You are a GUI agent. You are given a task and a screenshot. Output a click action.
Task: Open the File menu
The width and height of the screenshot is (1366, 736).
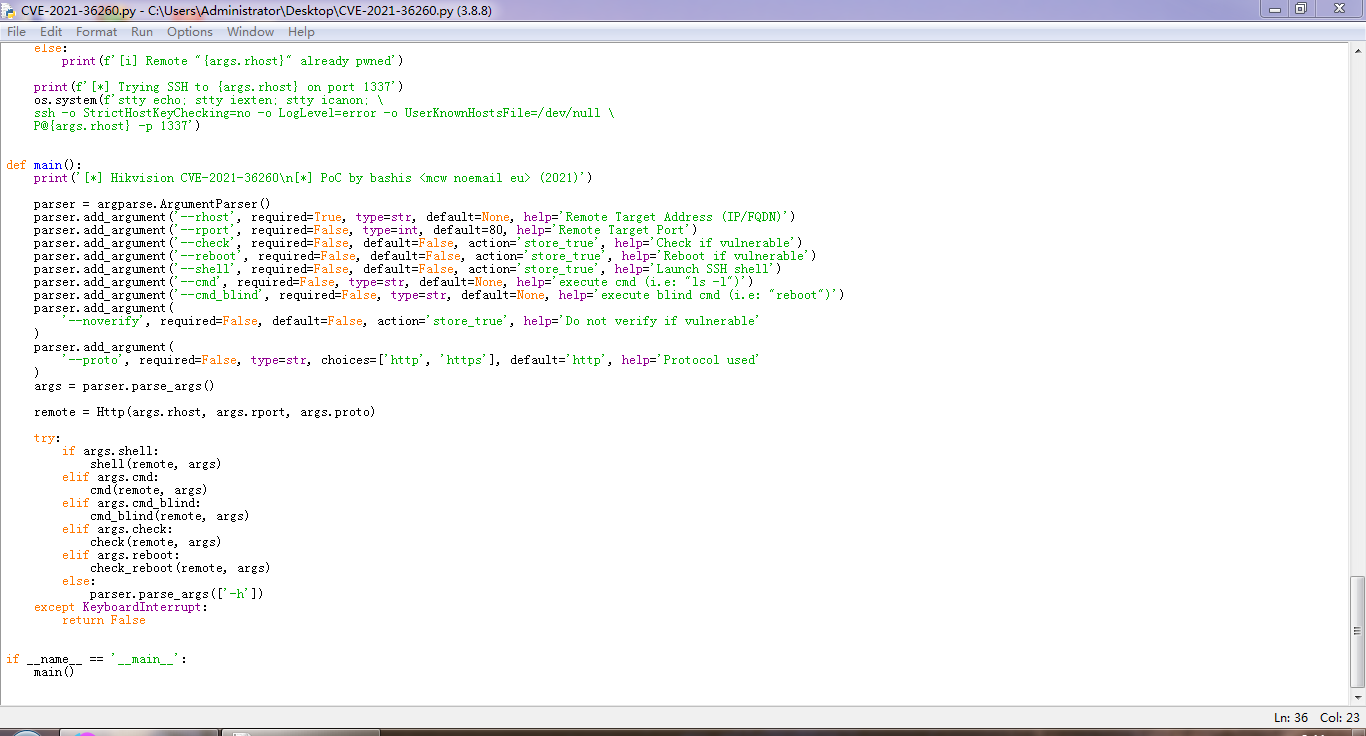pos(16,32)
